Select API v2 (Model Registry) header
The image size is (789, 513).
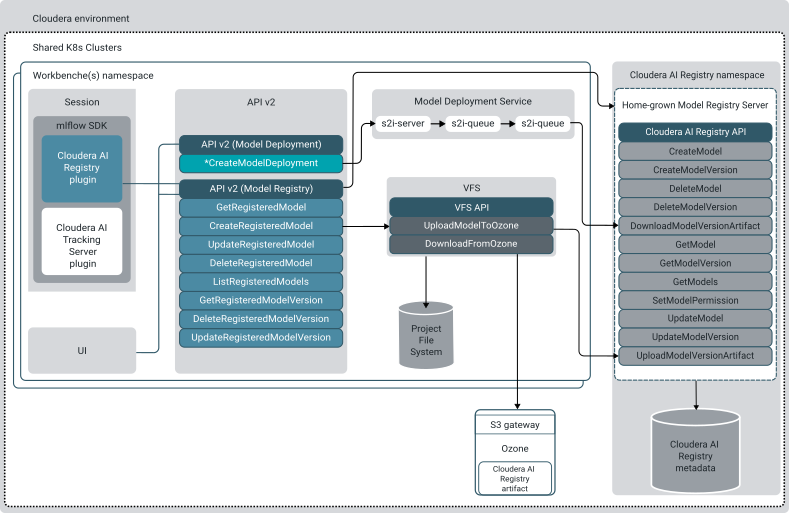(x=260, y=188)
